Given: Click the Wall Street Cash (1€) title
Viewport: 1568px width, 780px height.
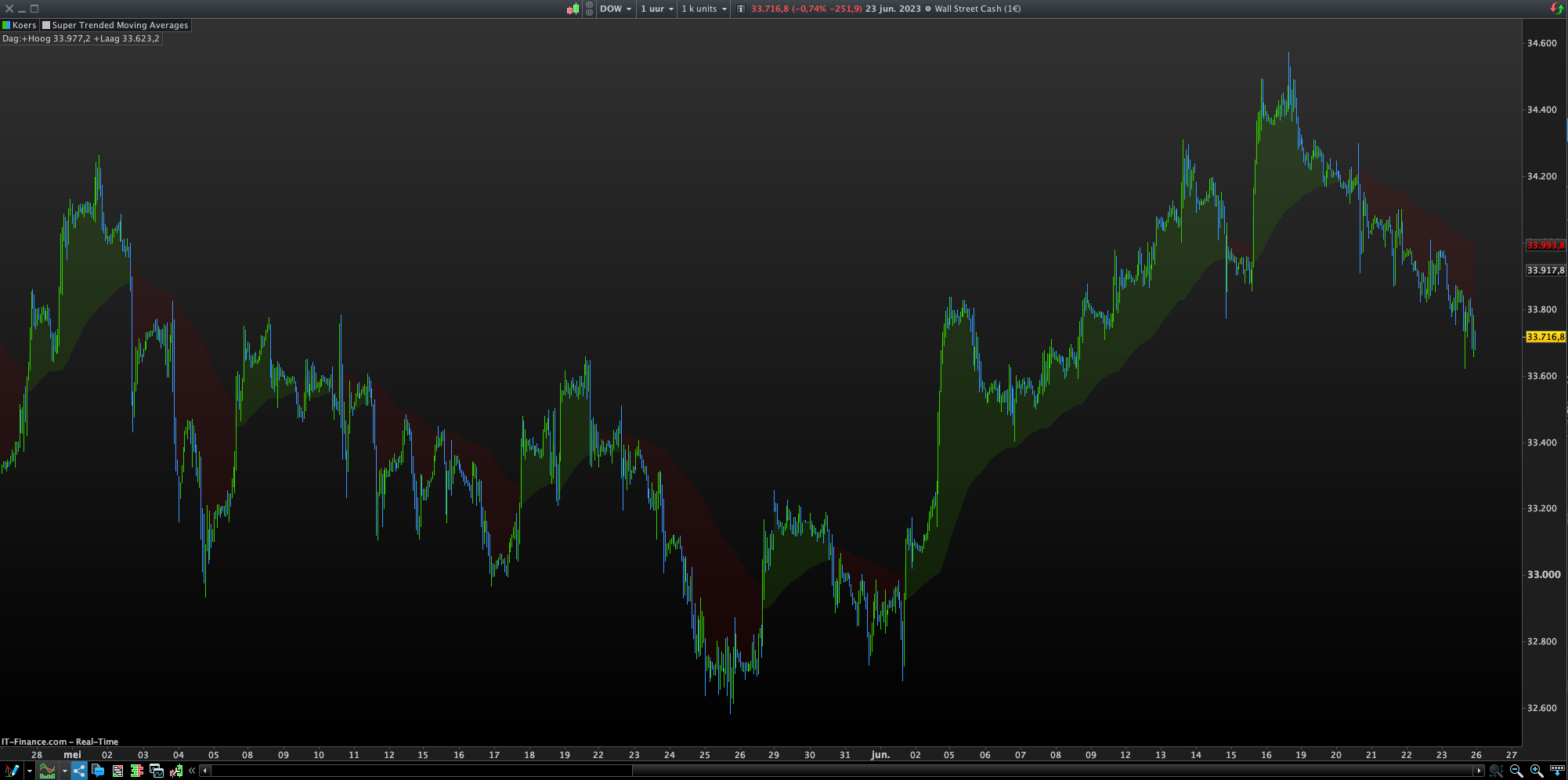Looking at the screenshot, I should pos(977,9).
